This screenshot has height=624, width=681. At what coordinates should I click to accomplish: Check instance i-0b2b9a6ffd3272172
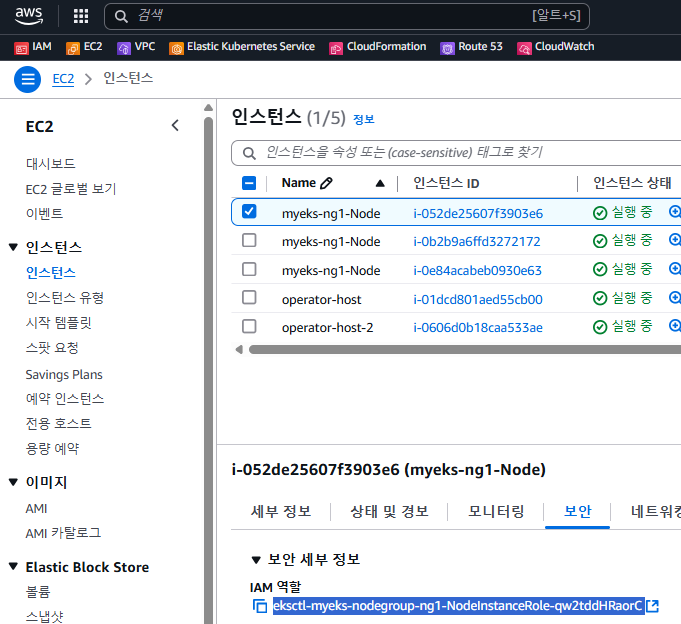(249, 240)
